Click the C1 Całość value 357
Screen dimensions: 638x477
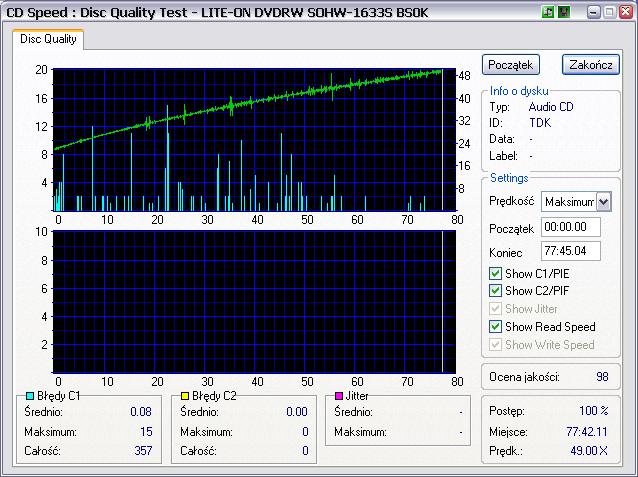143,451
